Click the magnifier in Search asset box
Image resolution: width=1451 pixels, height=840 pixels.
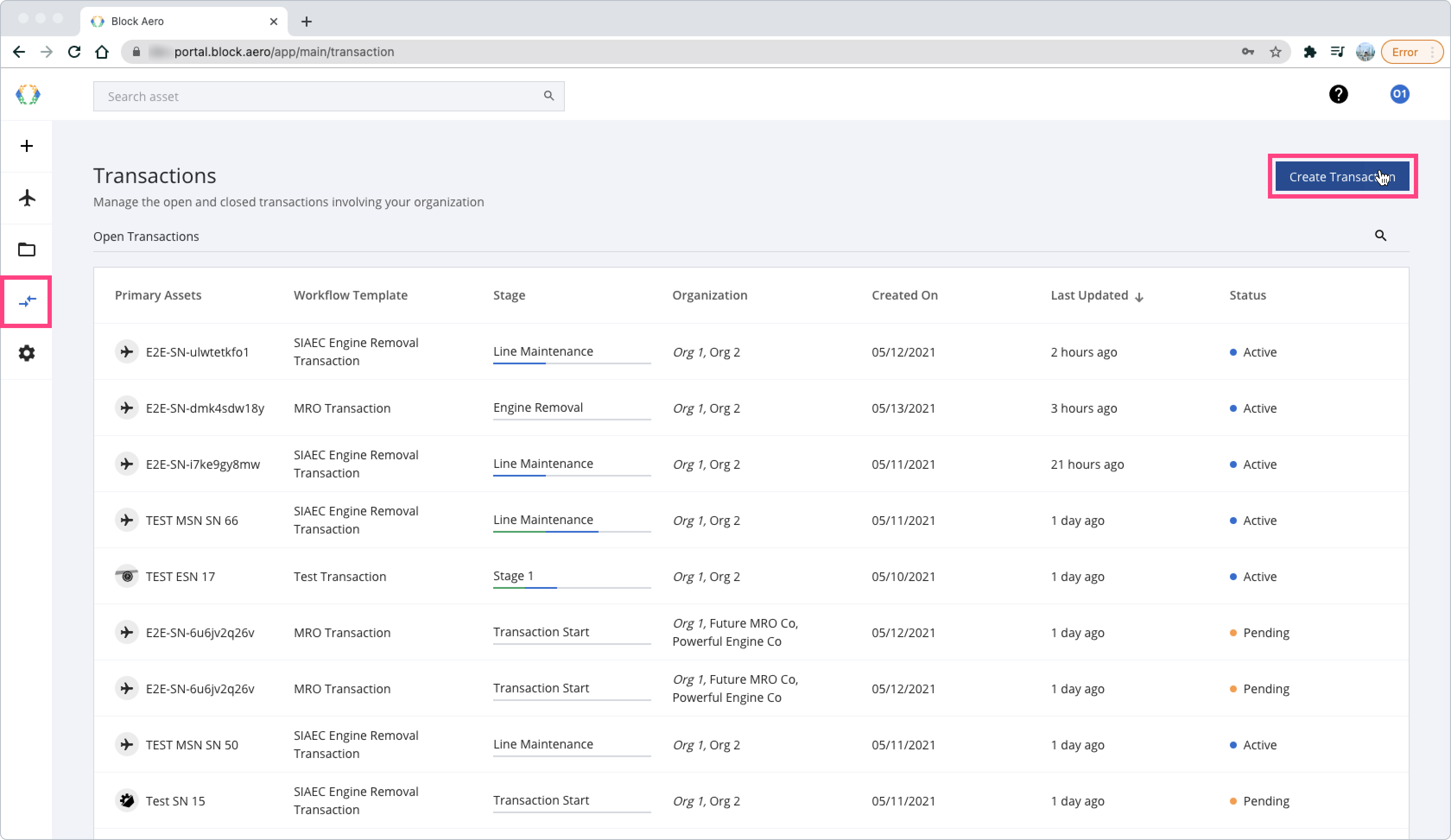[549, 95]
